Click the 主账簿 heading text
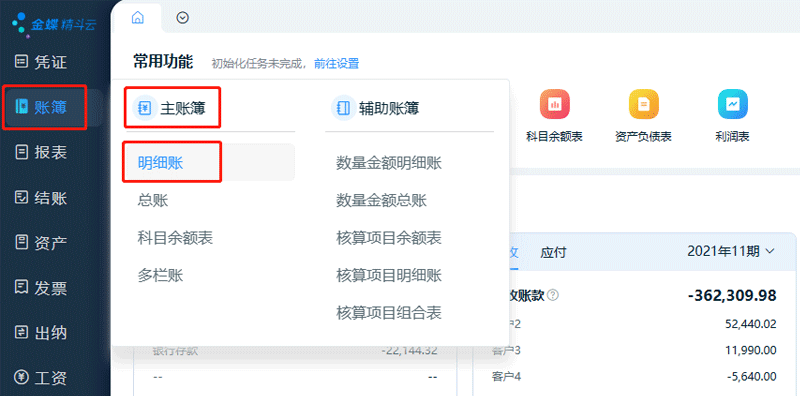The width and height of the screenshot is (800, 396). click(183, 108)
